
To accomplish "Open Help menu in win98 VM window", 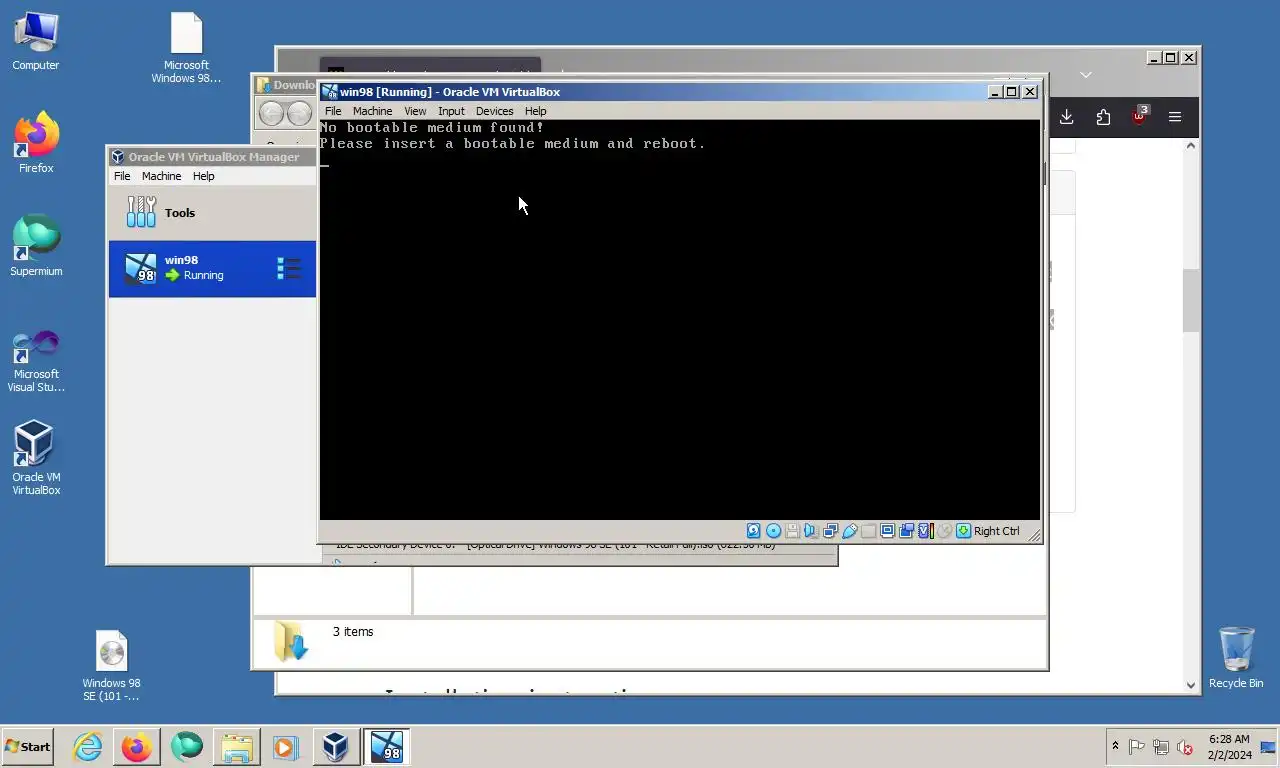I will tap(536, 111).
